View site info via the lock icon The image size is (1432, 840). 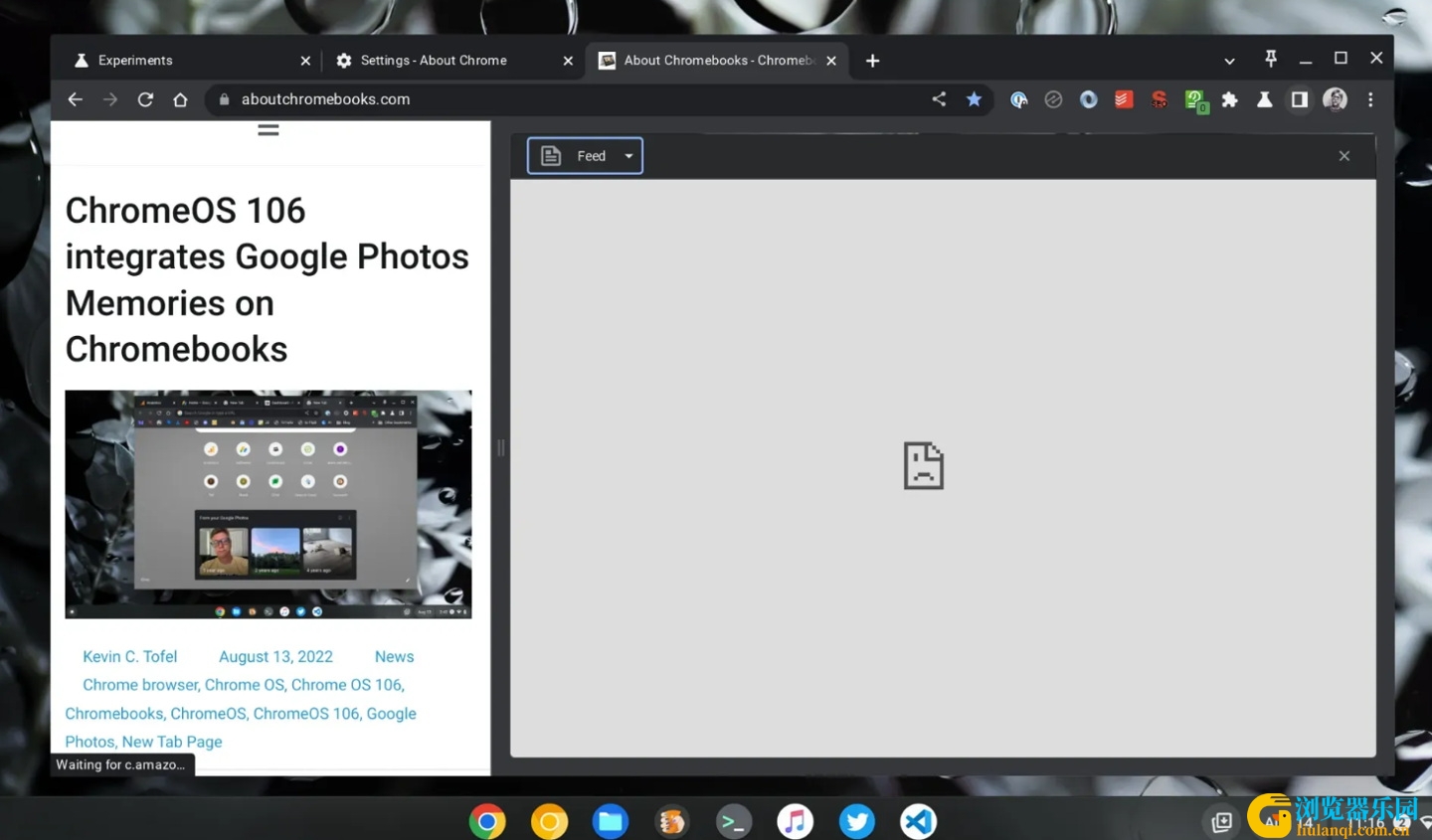[224, 99]
